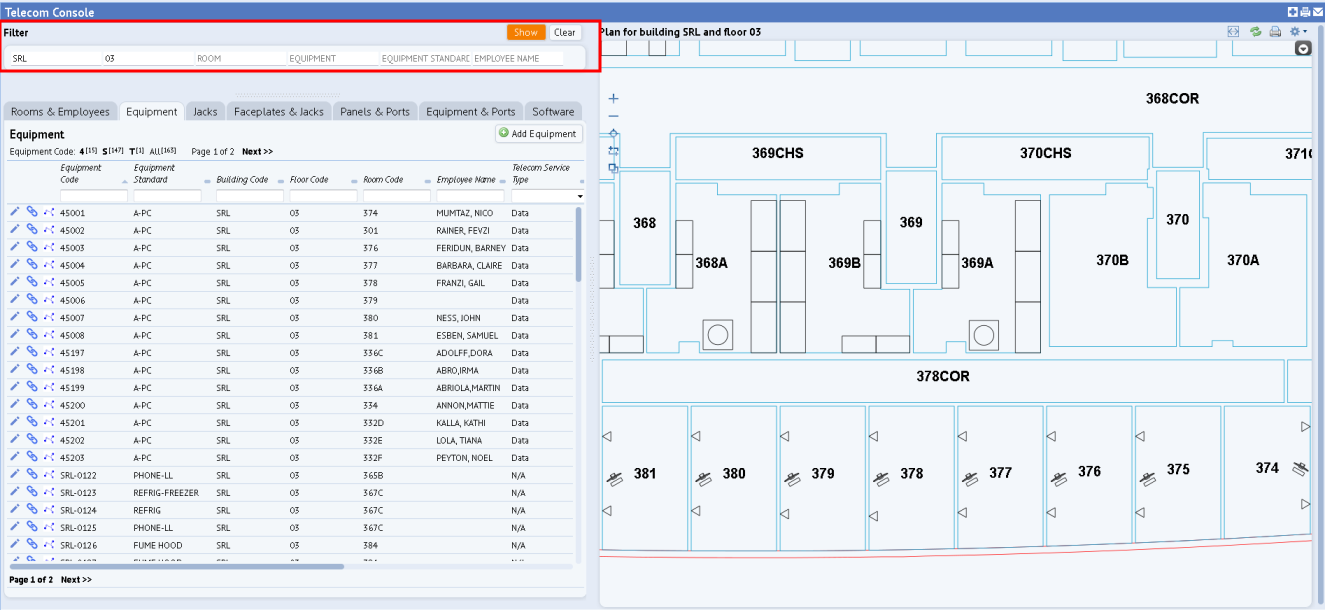Click link icon in row 45005
This screenshot has height=610, width=1325.
32,282
